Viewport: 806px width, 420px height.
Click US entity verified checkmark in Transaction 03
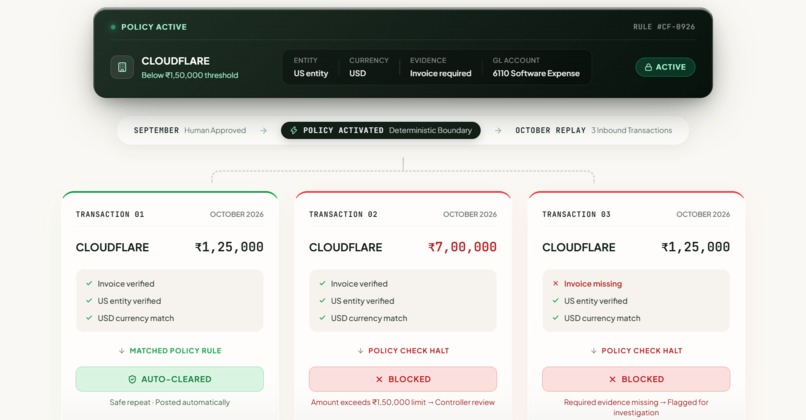[555, 301]
